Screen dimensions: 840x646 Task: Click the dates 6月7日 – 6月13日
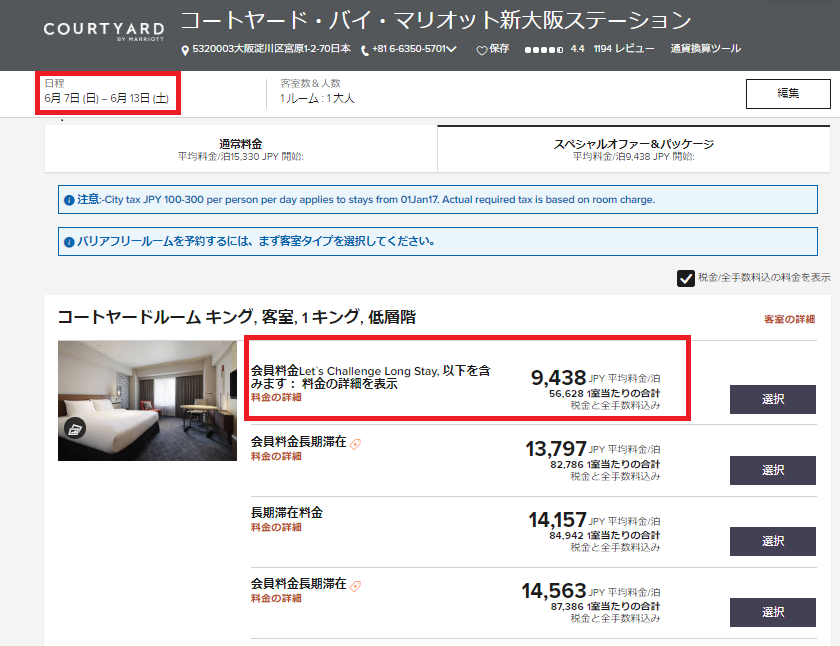107,99
